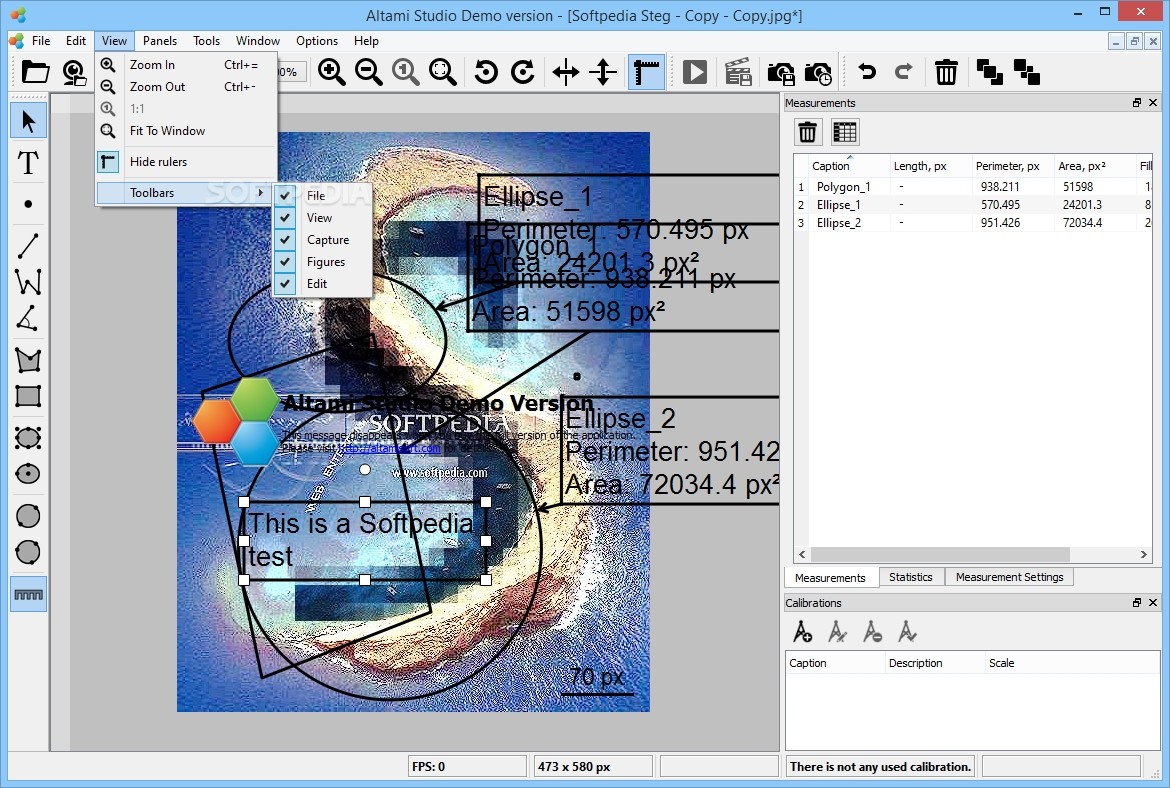Click the Zoom In magnifier toolbar icon
This screenshot has height=788, width=1170.
[x=331, y=72]
